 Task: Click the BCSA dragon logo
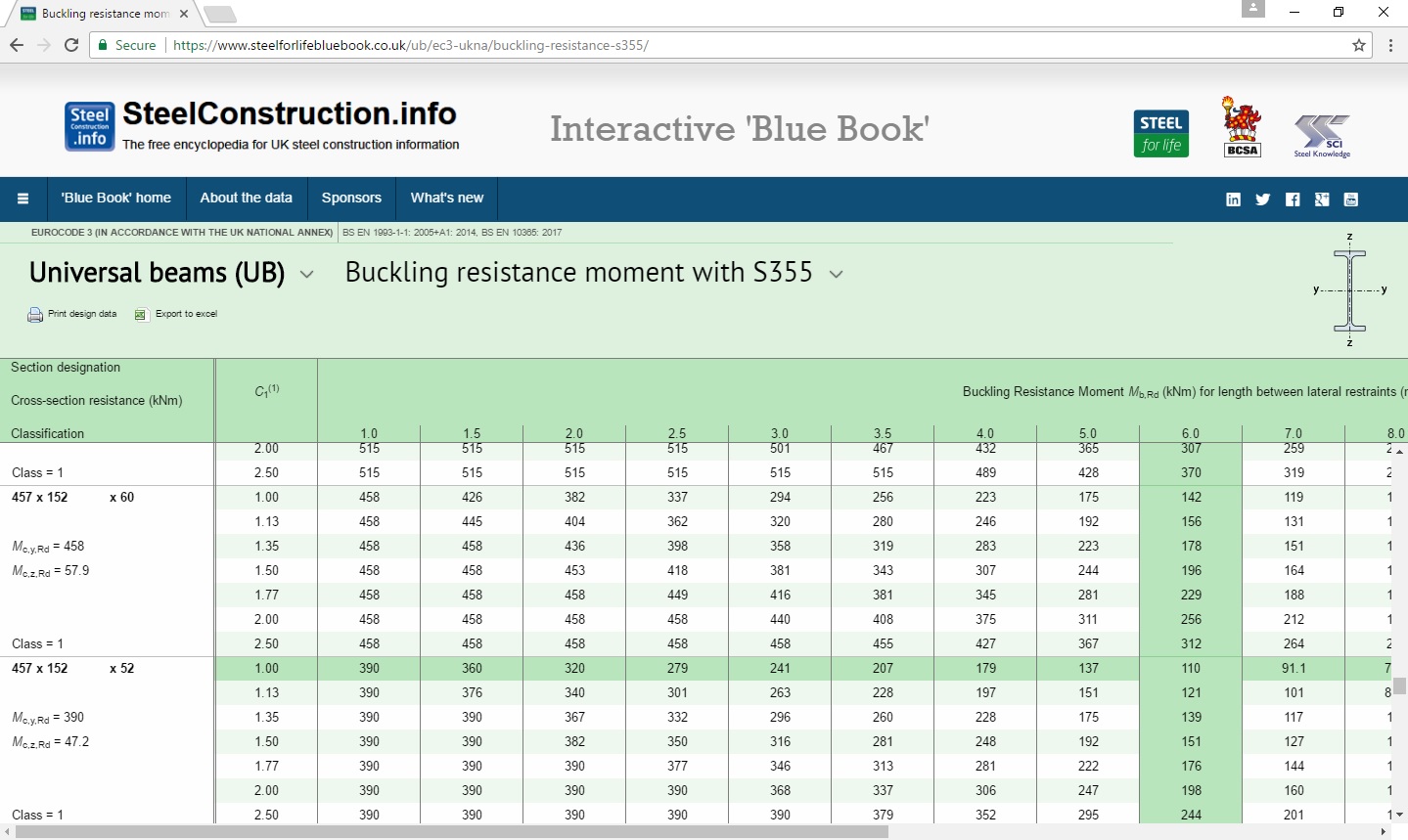click(1240, 125)
